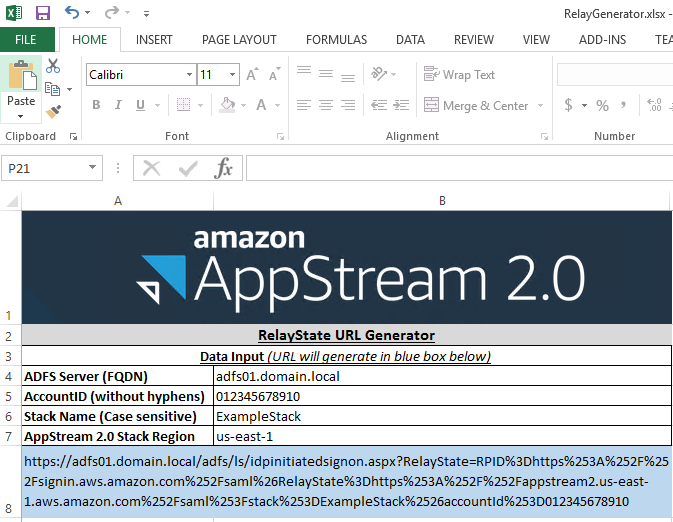
Task: Go to the FORMULAS tab
Action: click(336, 39)
